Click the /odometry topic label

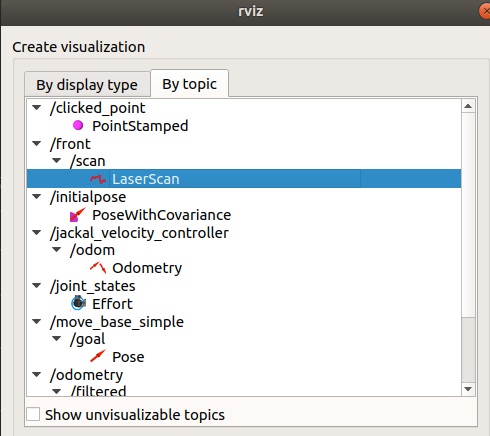pos(86,375)
